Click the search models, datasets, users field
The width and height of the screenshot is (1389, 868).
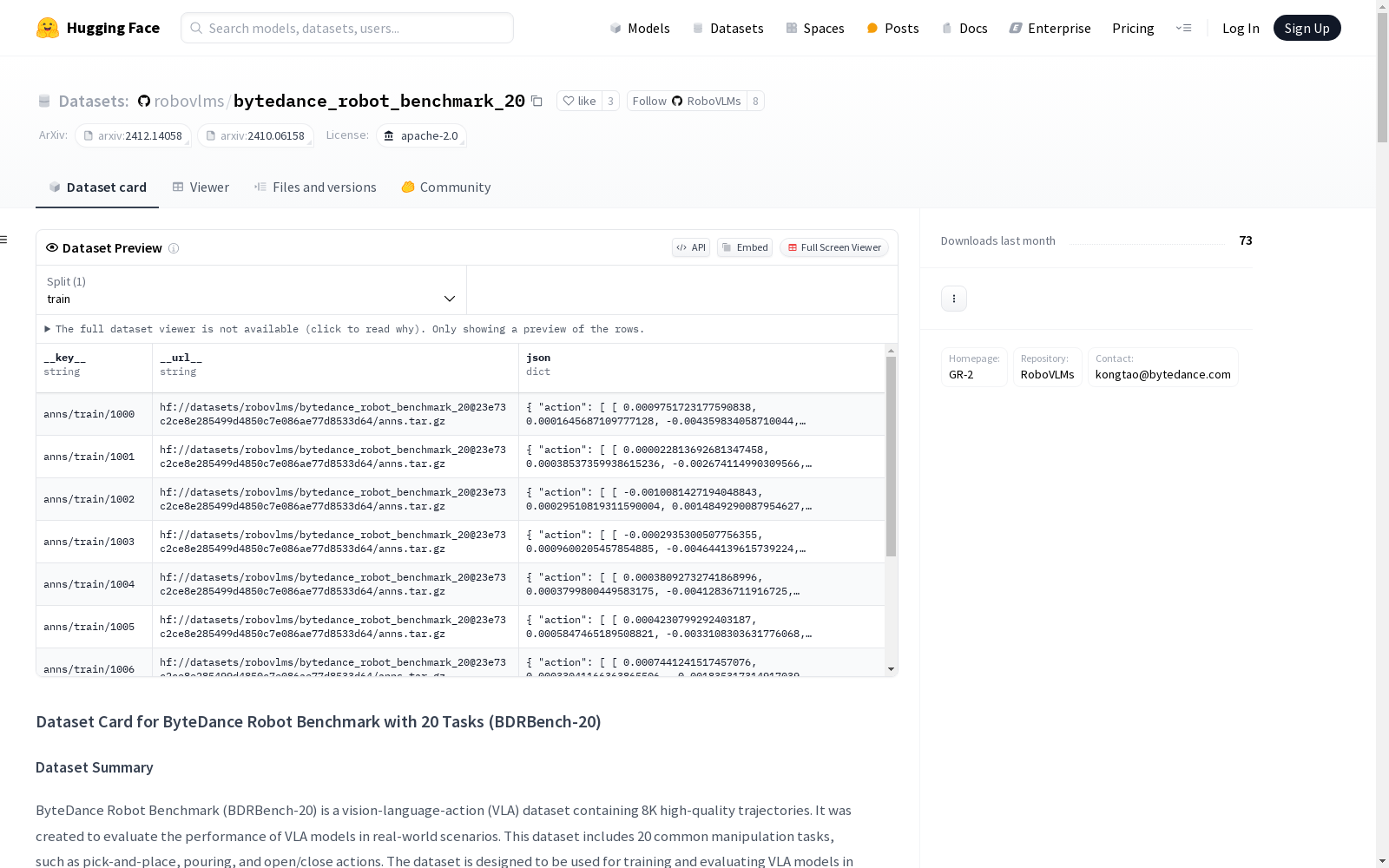tap(347, 28)
